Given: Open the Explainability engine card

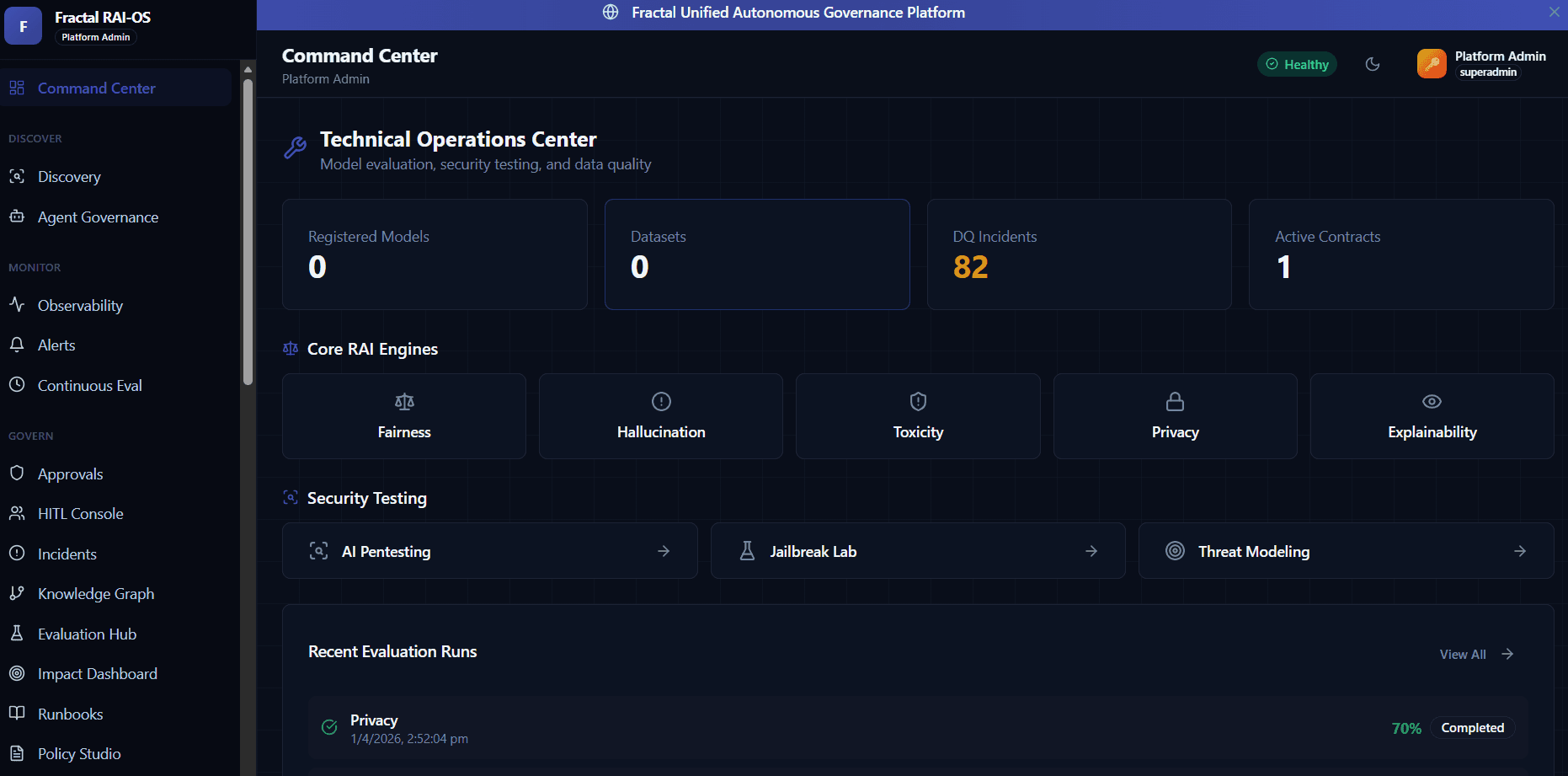Looking at the screenshot, I should [x=1432, y=416].
